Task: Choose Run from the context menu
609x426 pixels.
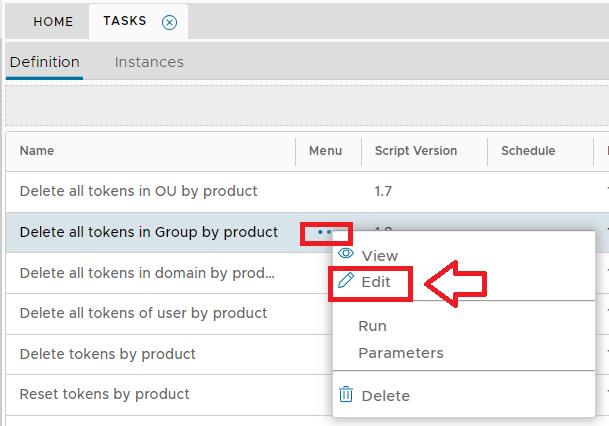Action: 372,326
